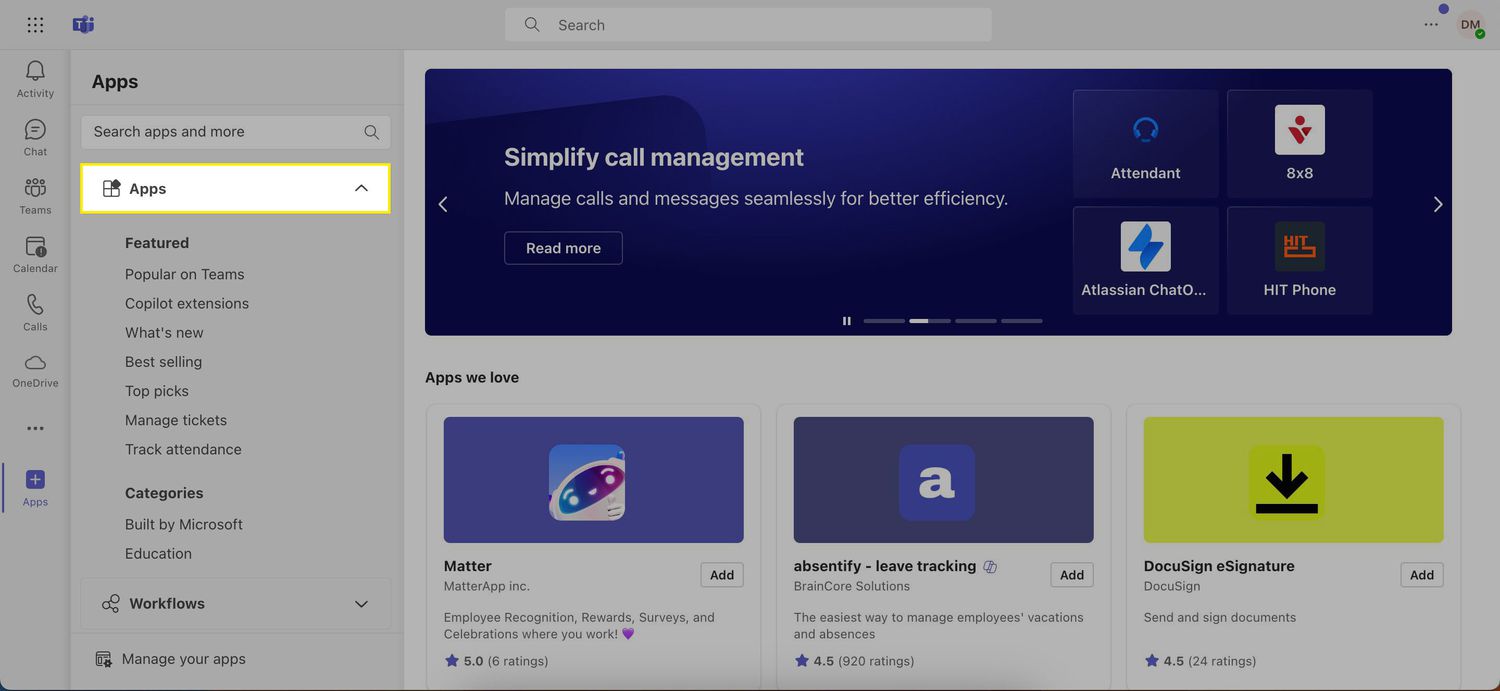Click the app launcher waffle icon

[x=35, y=25]
